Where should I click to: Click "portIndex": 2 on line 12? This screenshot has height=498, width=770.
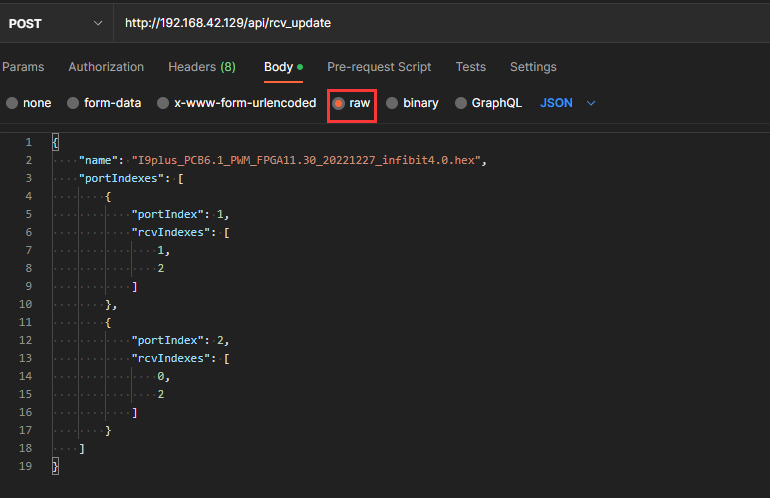178,340
